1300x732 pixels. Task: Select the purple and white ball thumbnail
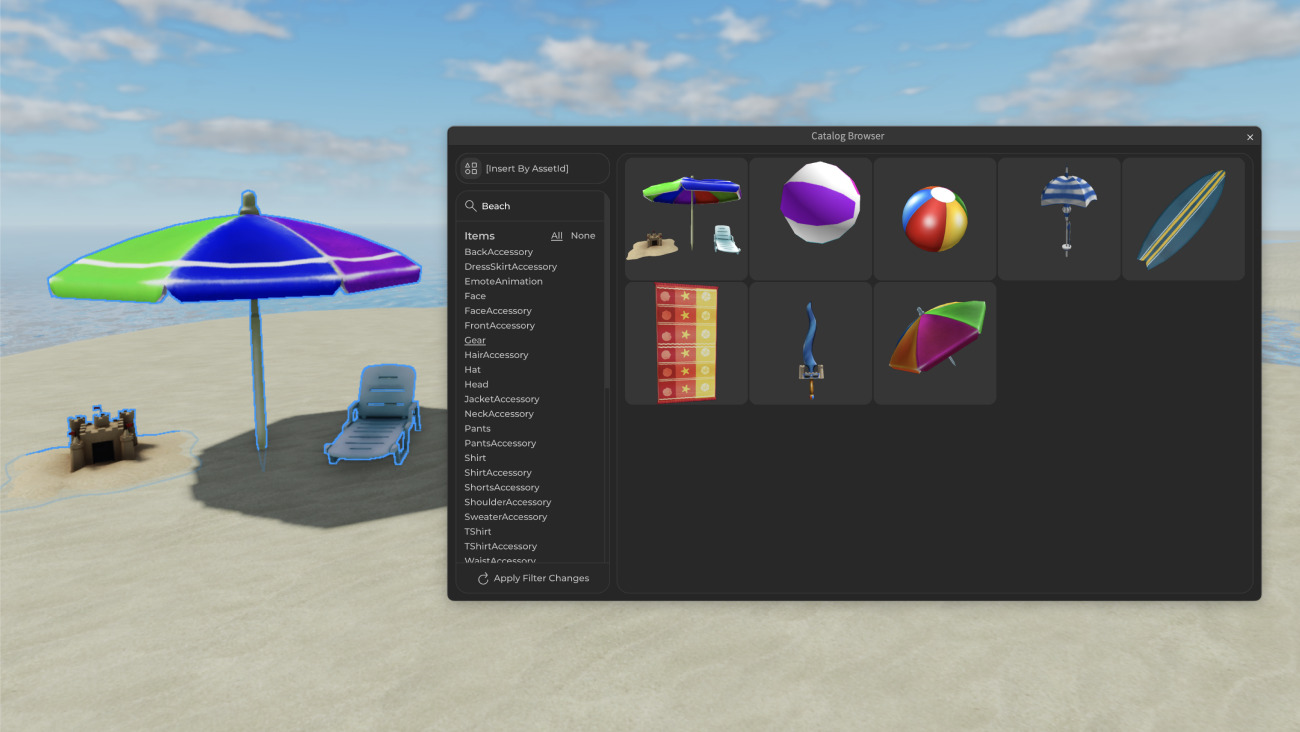click(810, 217)
